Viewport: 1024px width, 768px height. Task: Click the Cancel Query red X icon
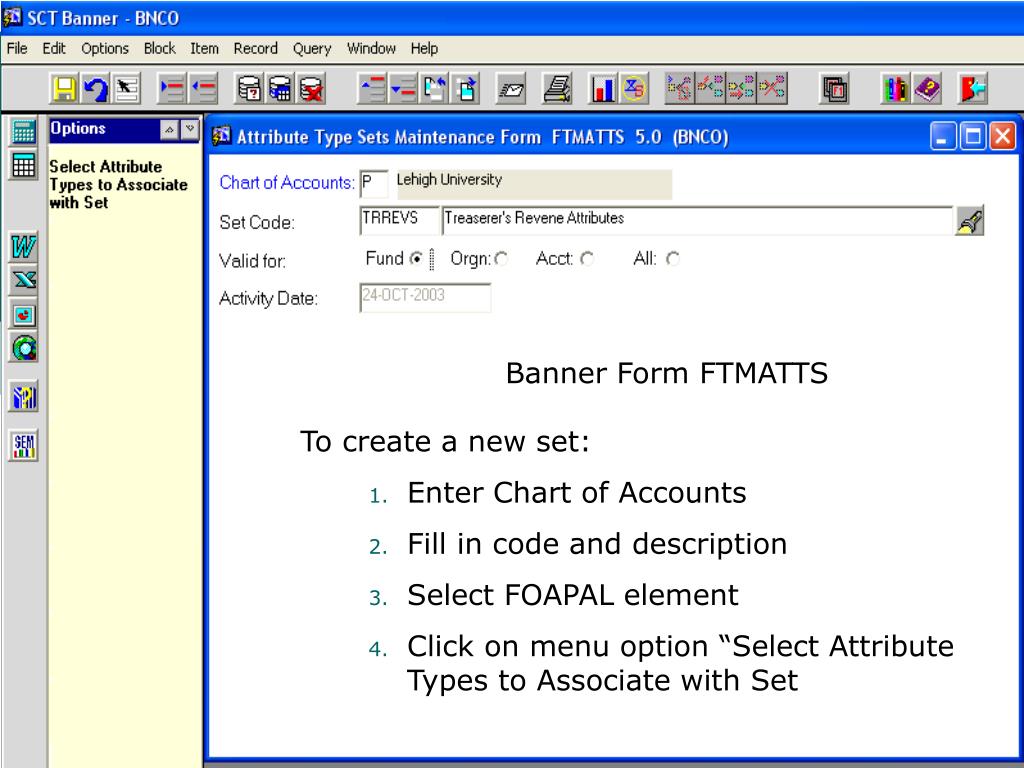(312, 89)
